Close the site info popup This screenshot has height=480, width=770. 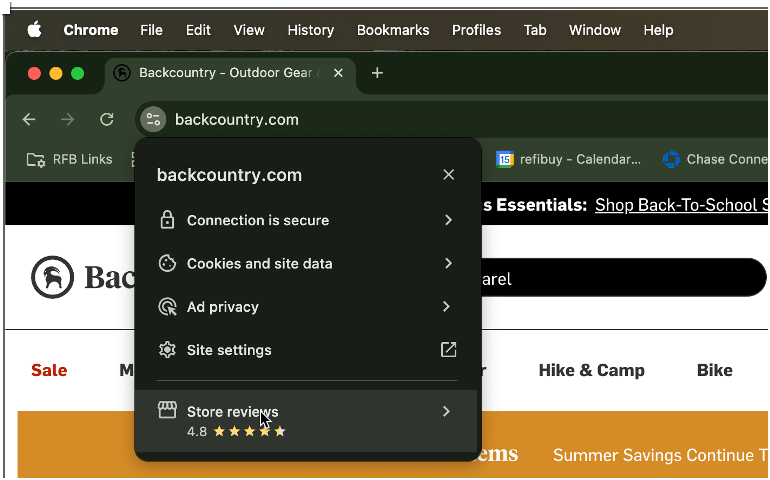[x=448, y=174]
